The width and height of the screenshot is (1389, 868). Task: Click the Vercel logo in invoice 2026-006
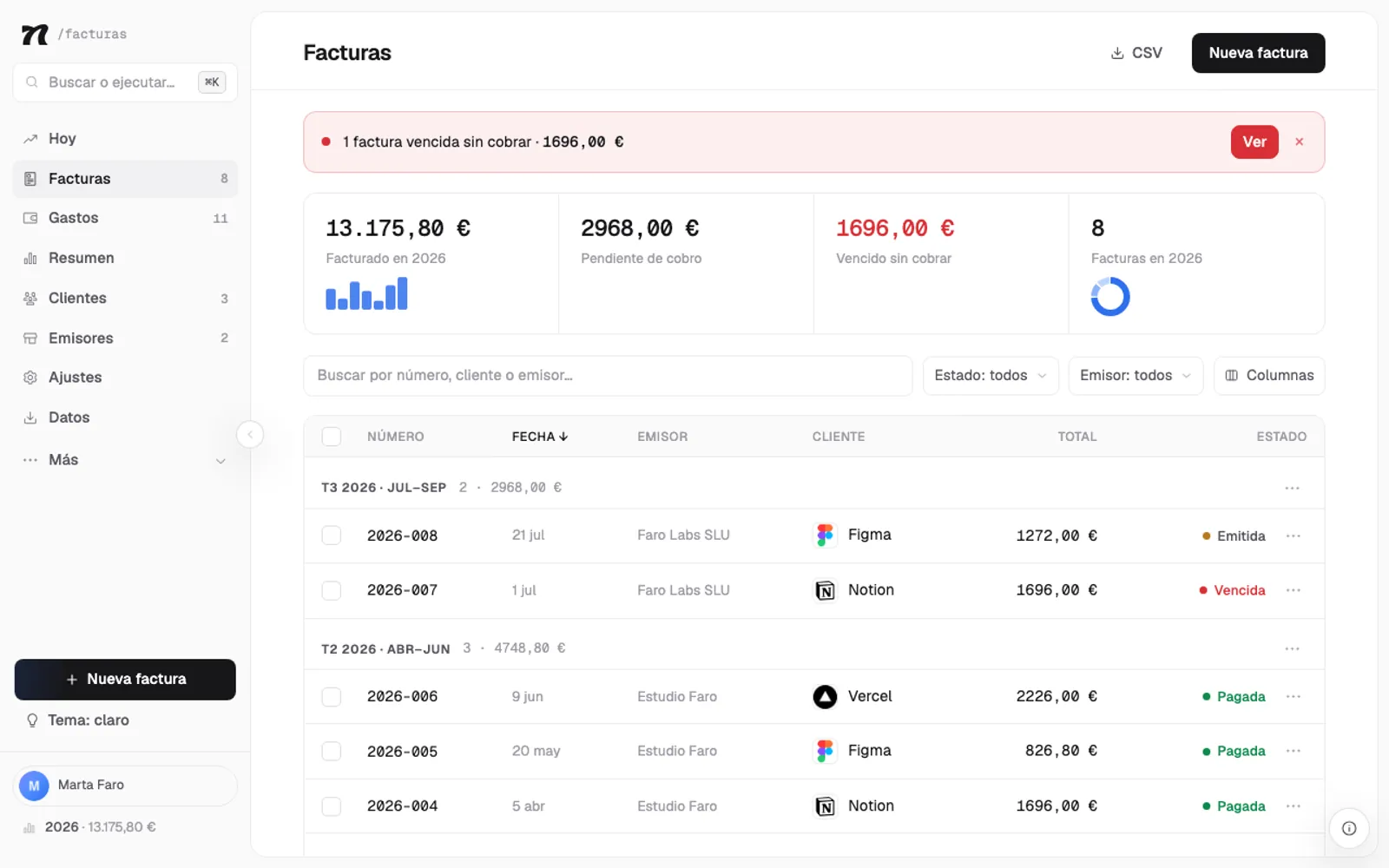coord(825,696)
